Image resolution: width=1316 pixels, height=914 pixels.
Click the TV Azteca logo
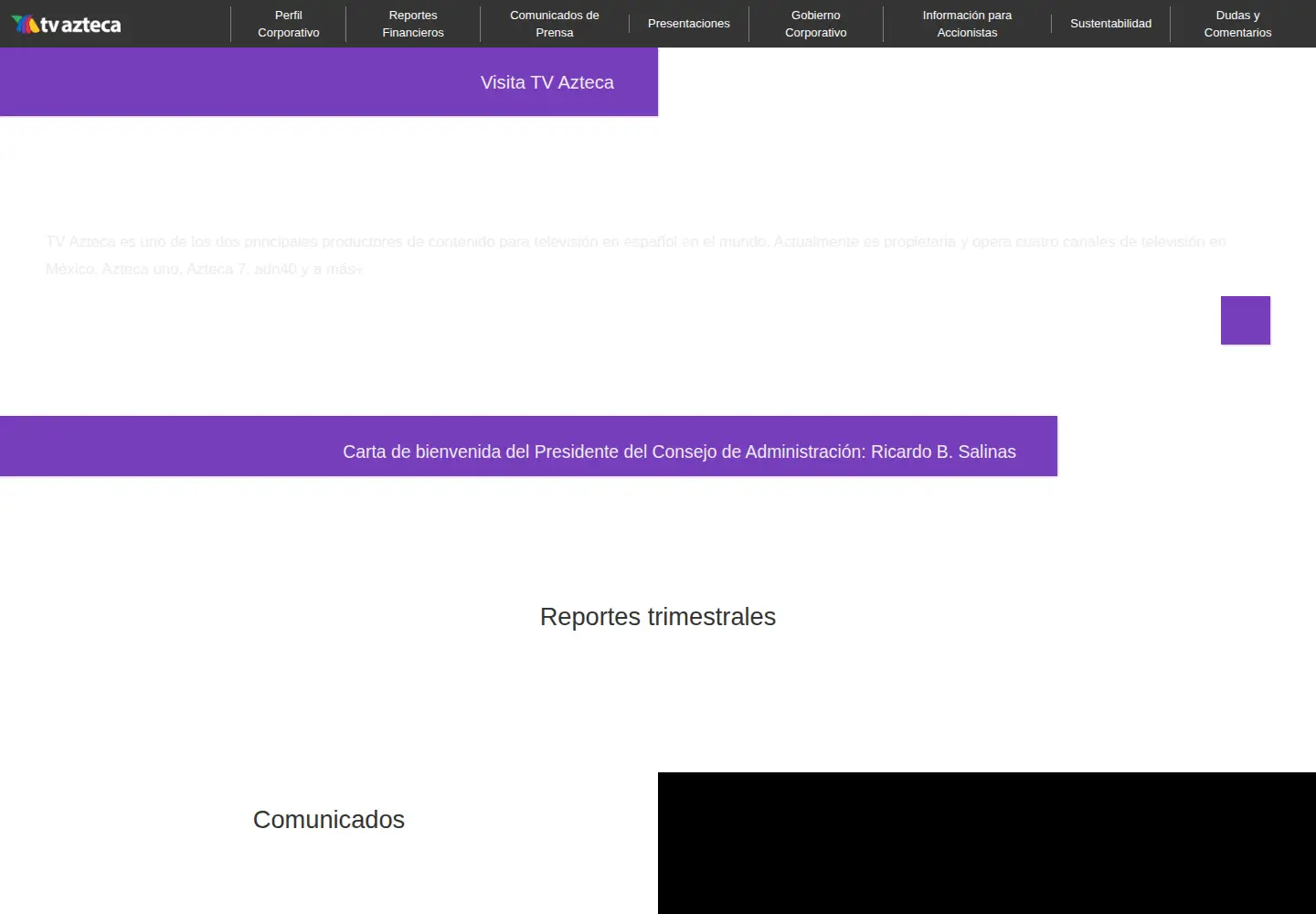tap(67, 25)
